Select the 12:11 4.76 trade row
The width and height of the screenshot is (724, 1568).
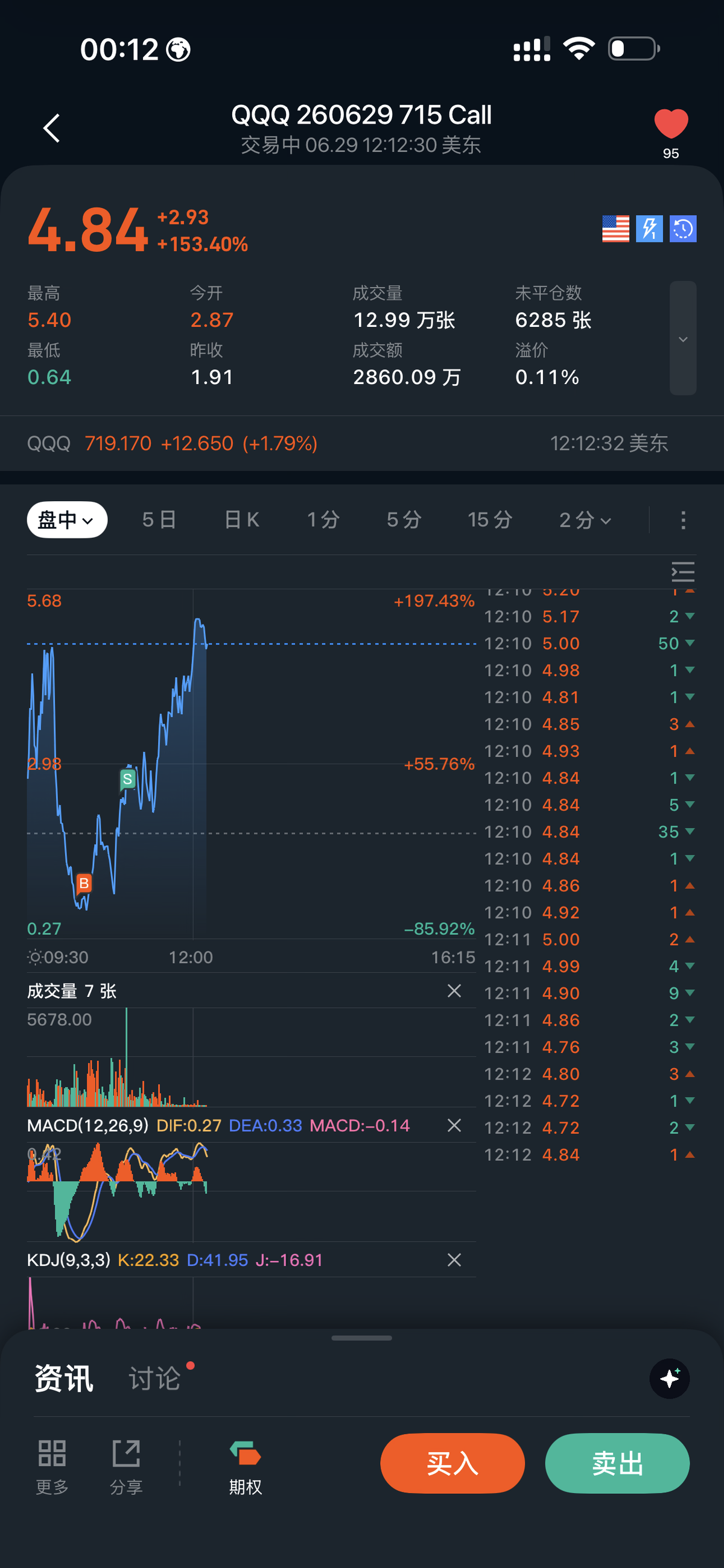coord(589,1047)
